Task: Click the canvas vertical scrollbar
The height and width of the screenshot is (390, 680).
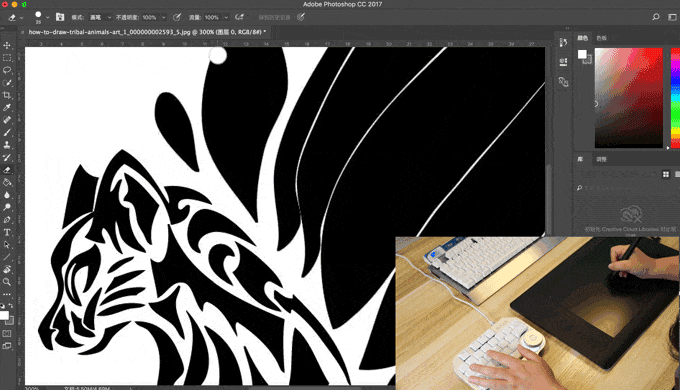Action: (548, 200)
